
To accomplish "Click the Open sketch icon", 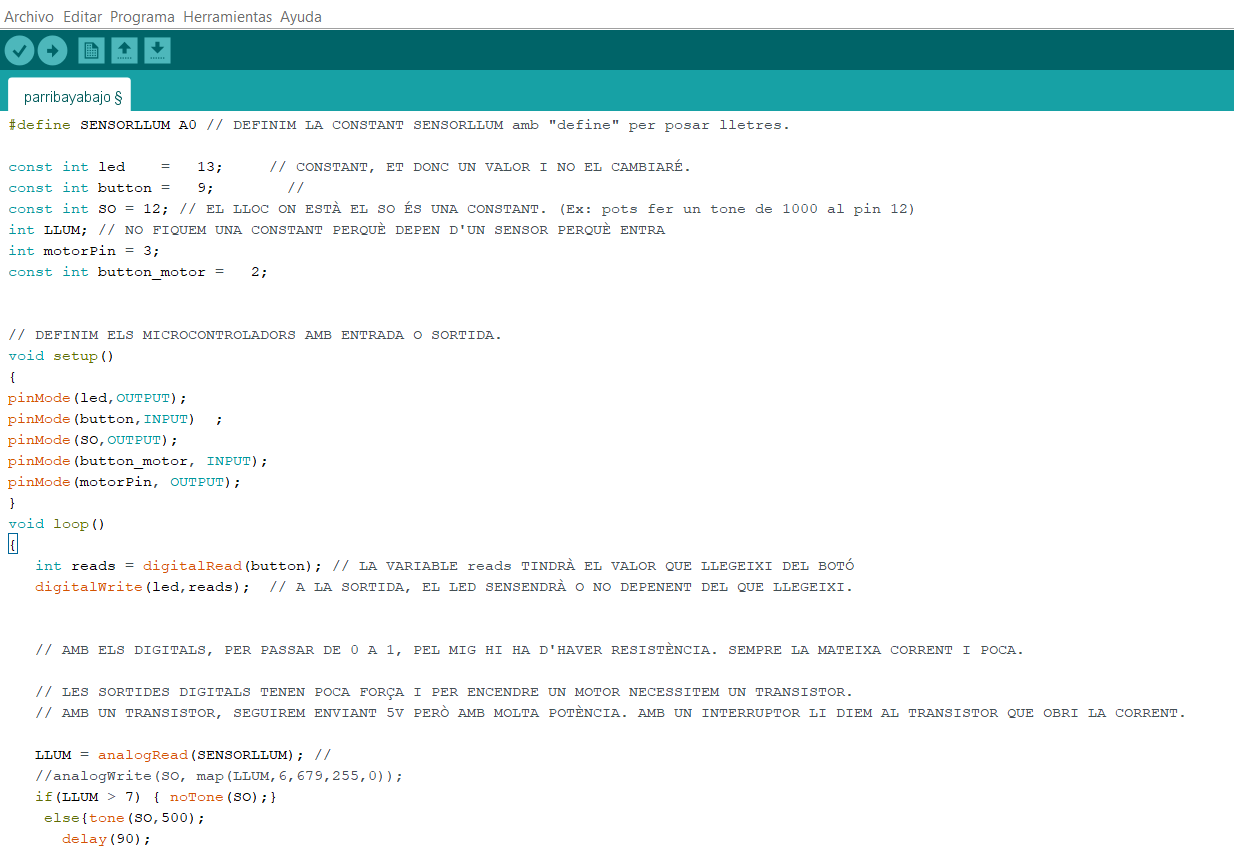I will (x=124, y=50).
